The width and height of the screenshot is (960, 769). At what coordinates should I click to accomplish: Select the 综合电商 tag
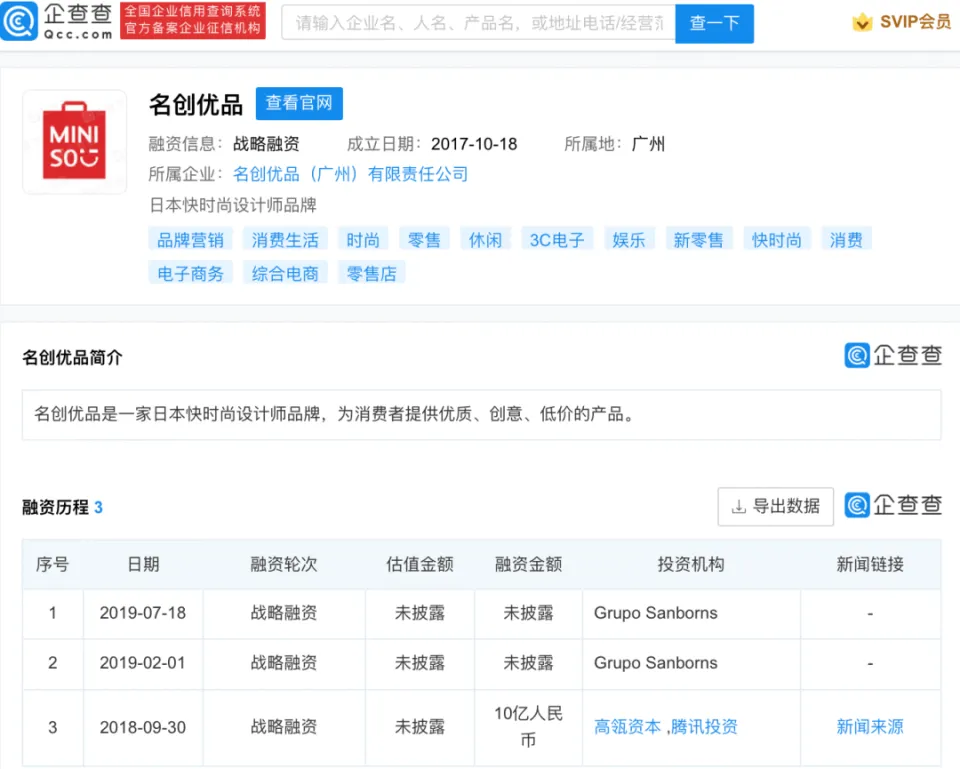(285, 274)
